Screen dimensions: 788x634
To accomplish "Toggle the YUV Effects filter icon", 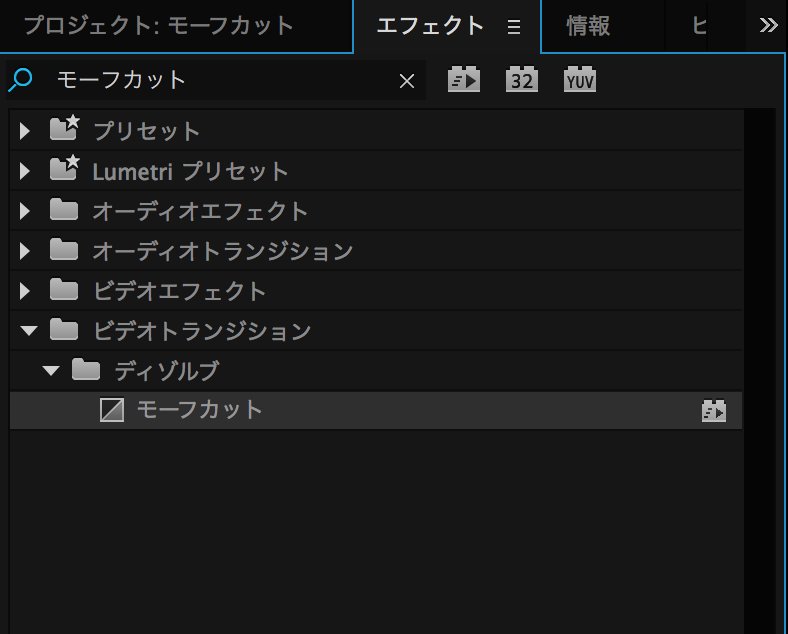I will [579, 80].
